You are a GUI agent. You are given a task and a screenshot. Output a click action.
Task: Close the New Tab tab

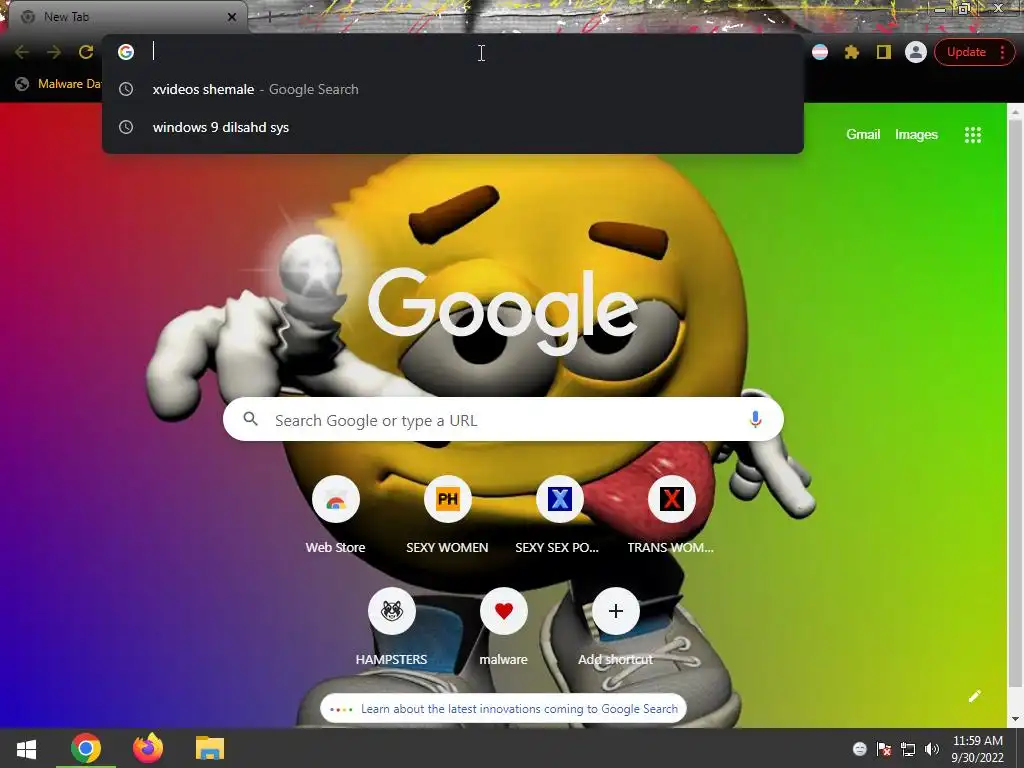click(232, 17)
